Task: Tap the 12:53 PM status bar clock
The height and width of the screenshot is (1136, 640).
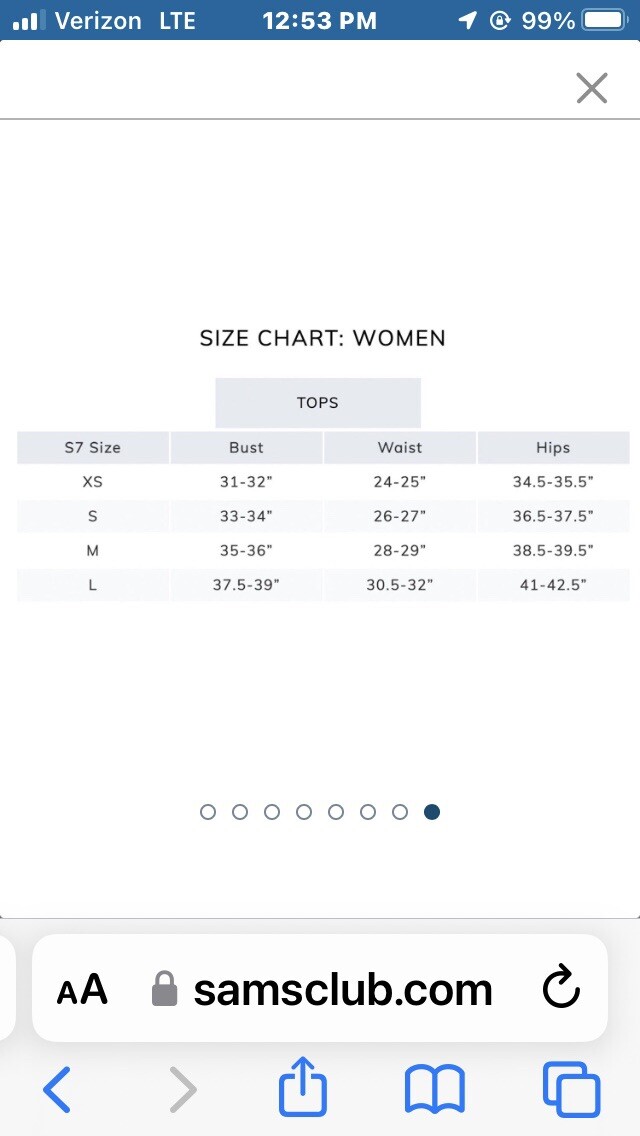Action: (x=320, y=20)
